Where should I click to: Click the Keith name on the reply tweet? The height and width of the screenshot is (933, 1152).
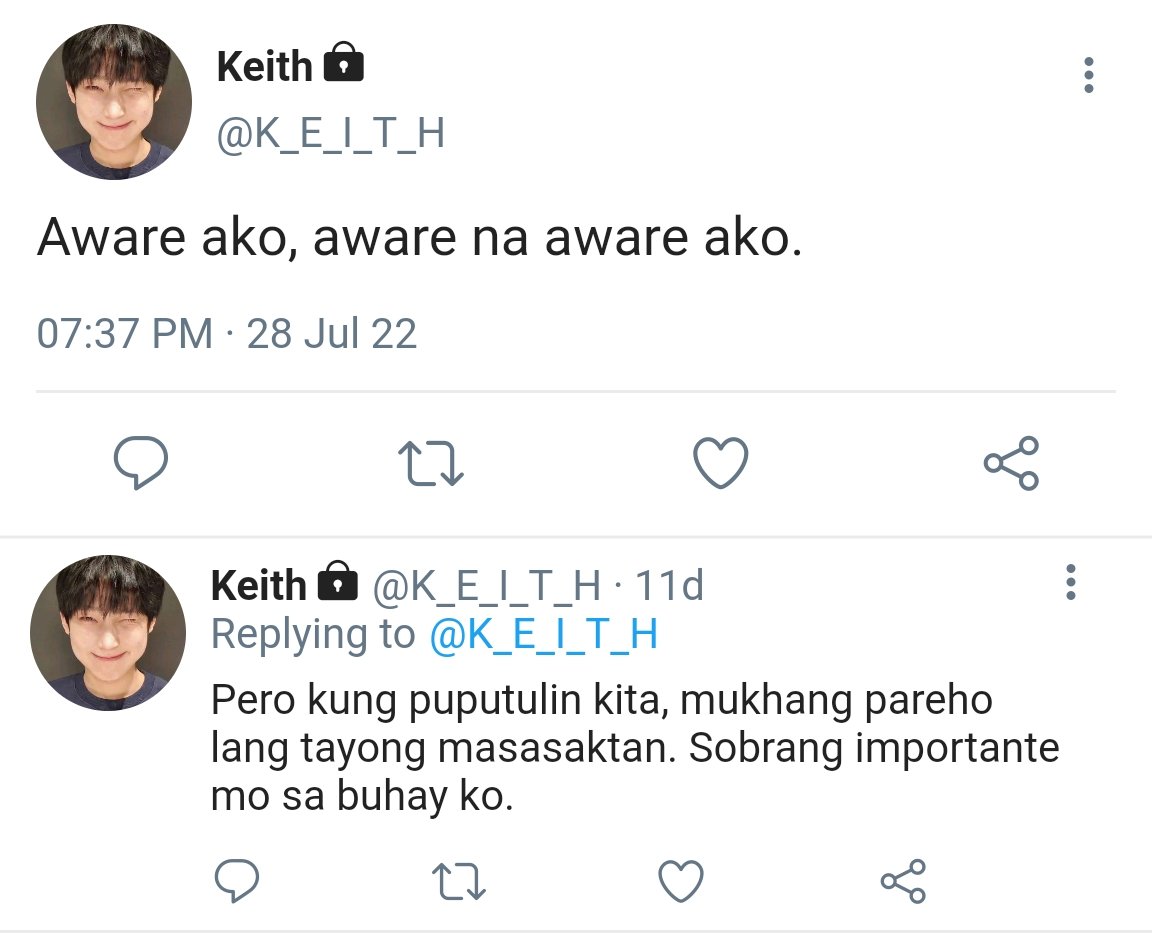tap(259, 585)
